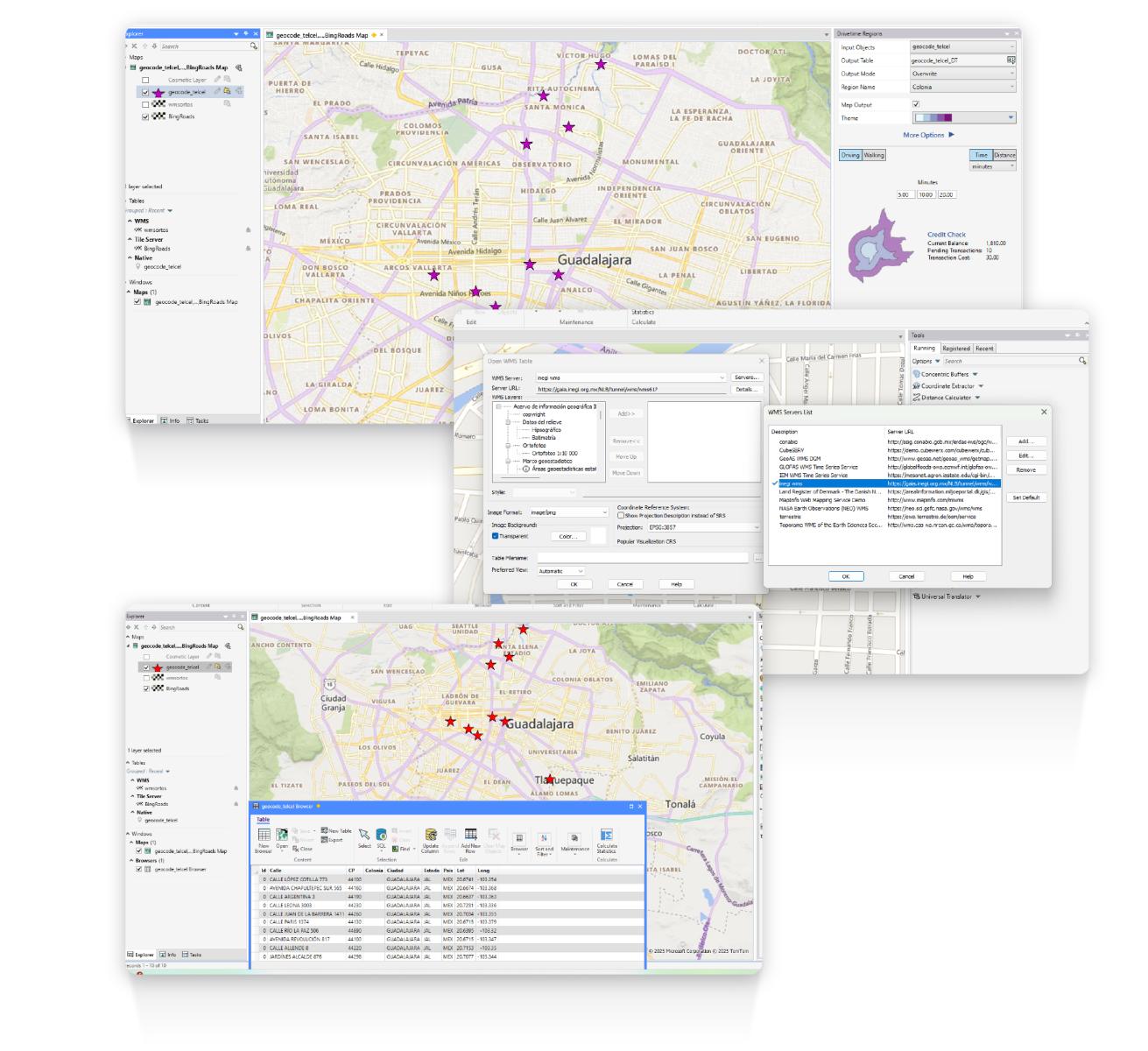
Task: Select CubeSERV in the WMS servers list
Action: coord(792,450)
